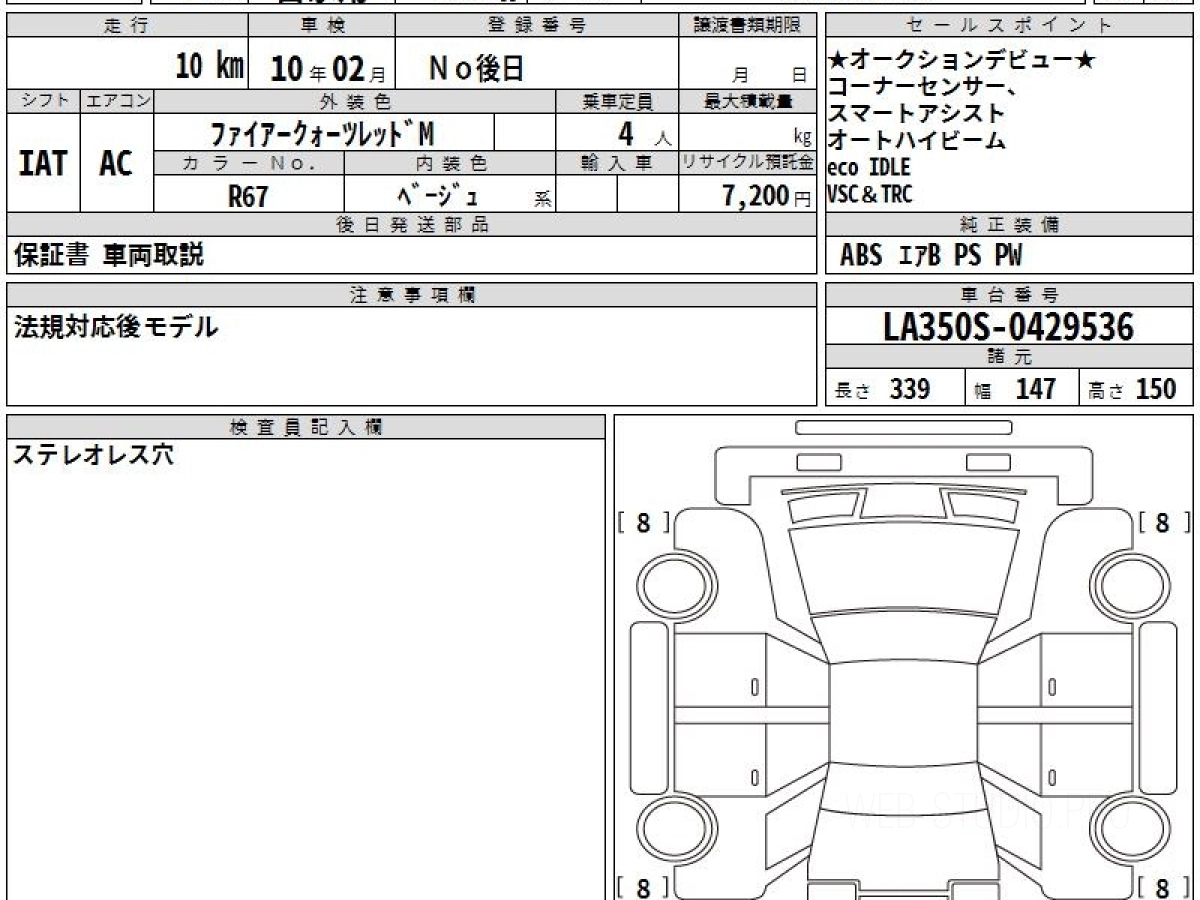Click the inspection date 10年02月
Viewport: 1200px width, 900px height.
tap(328, 69)
